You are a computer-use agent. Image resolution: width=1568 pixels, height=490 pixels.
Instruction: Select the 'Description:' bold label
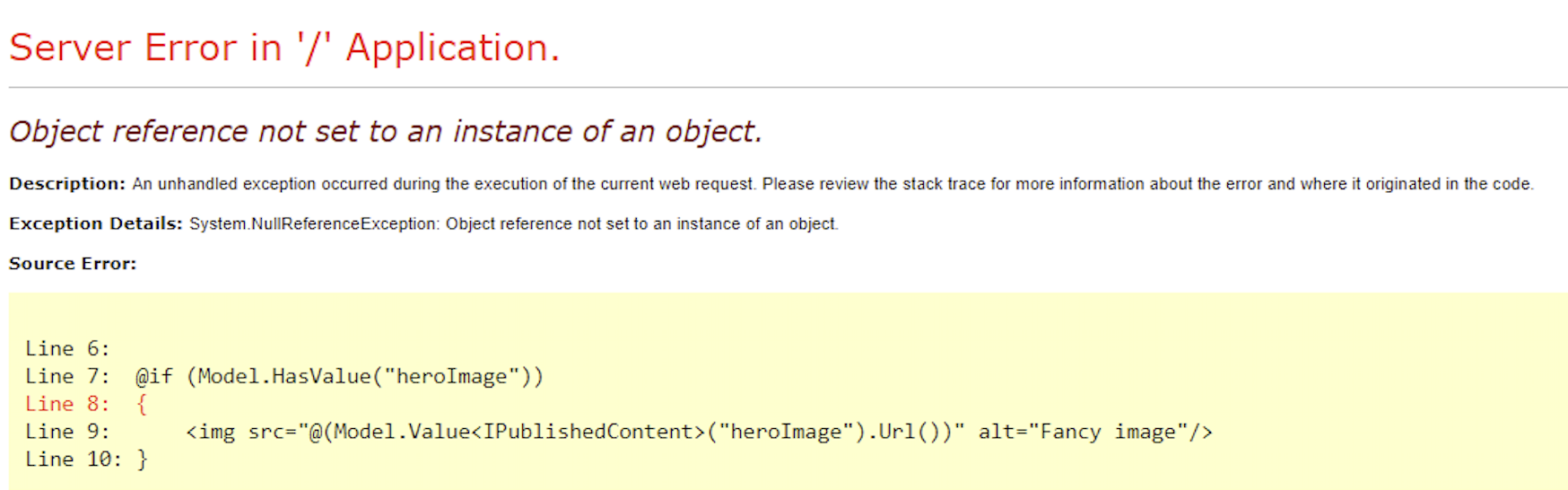(x=67, y=184)
